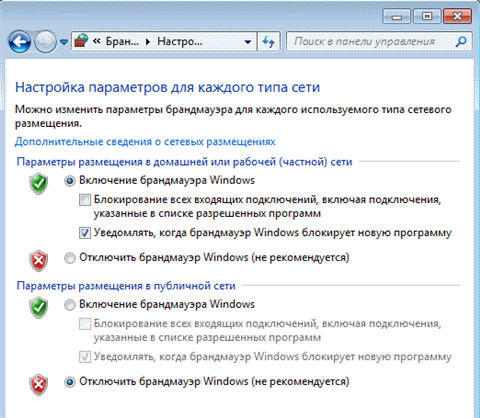The height and width of the screenshot is (418, 480).
Task: Click the firewall brick icon in address bar
Action: pos(81,41)
